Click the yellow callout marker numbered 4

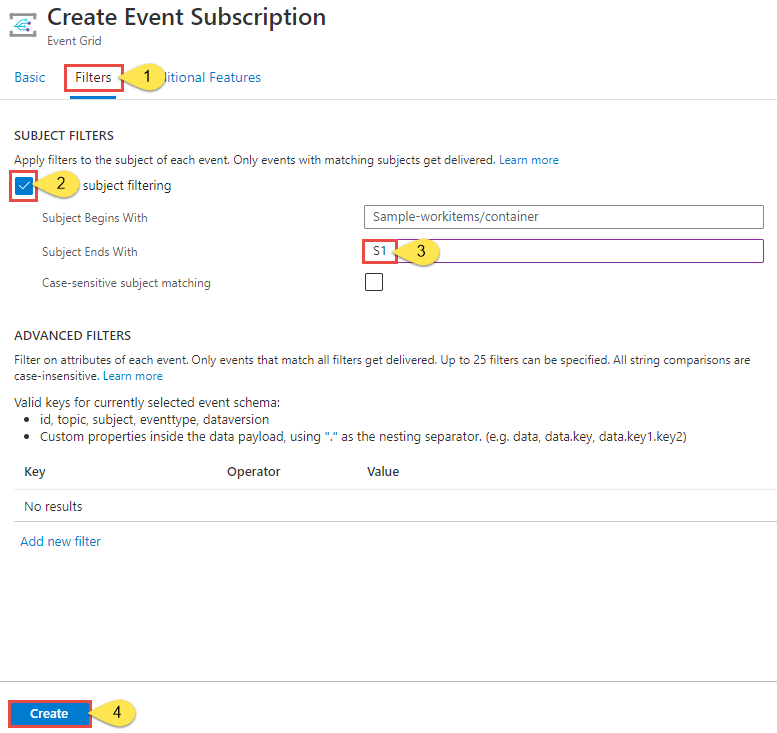tap(117, 713)
